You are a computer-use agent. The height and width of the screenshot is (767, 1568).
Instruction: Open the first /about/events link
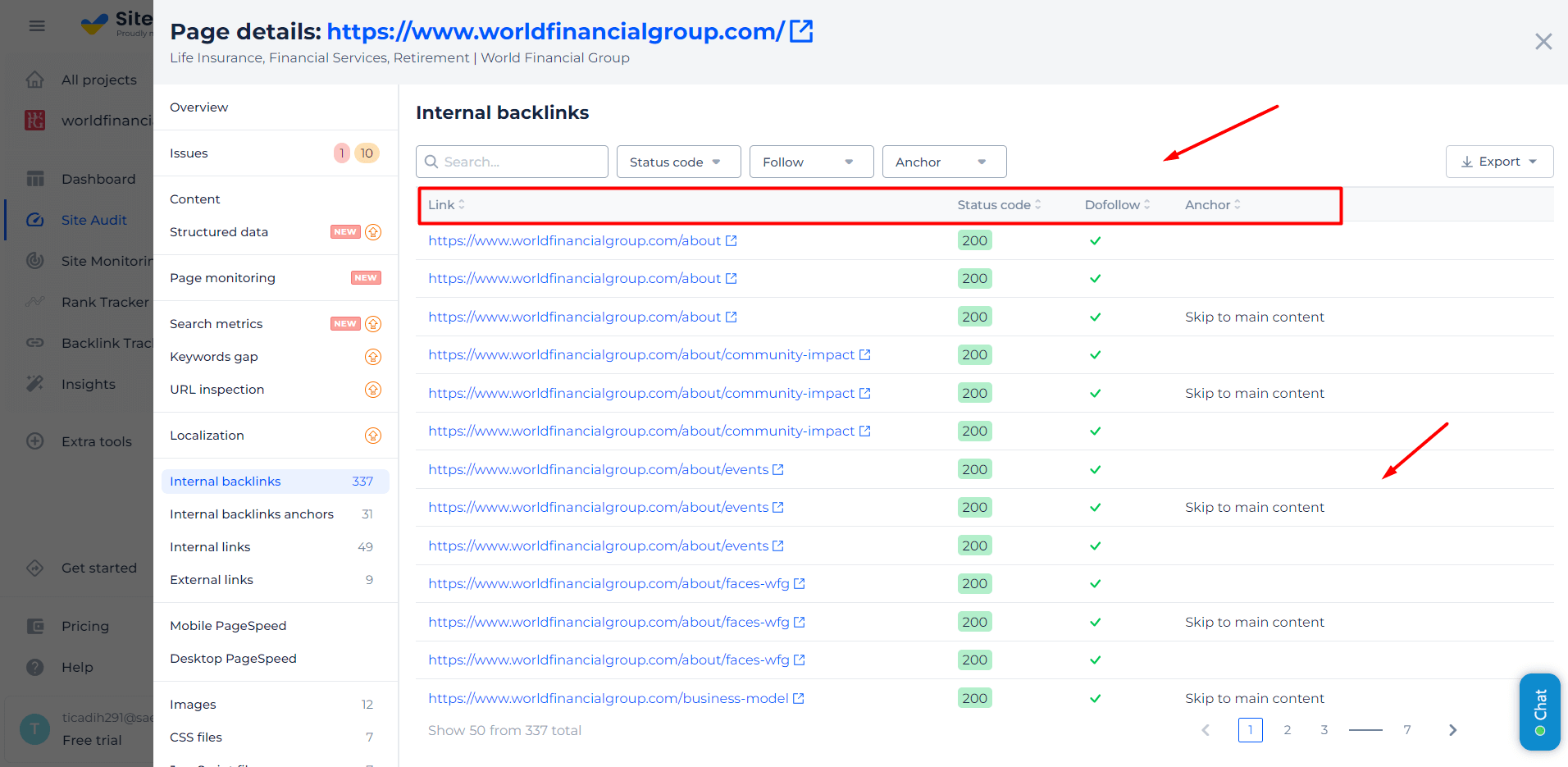(599, 469)
